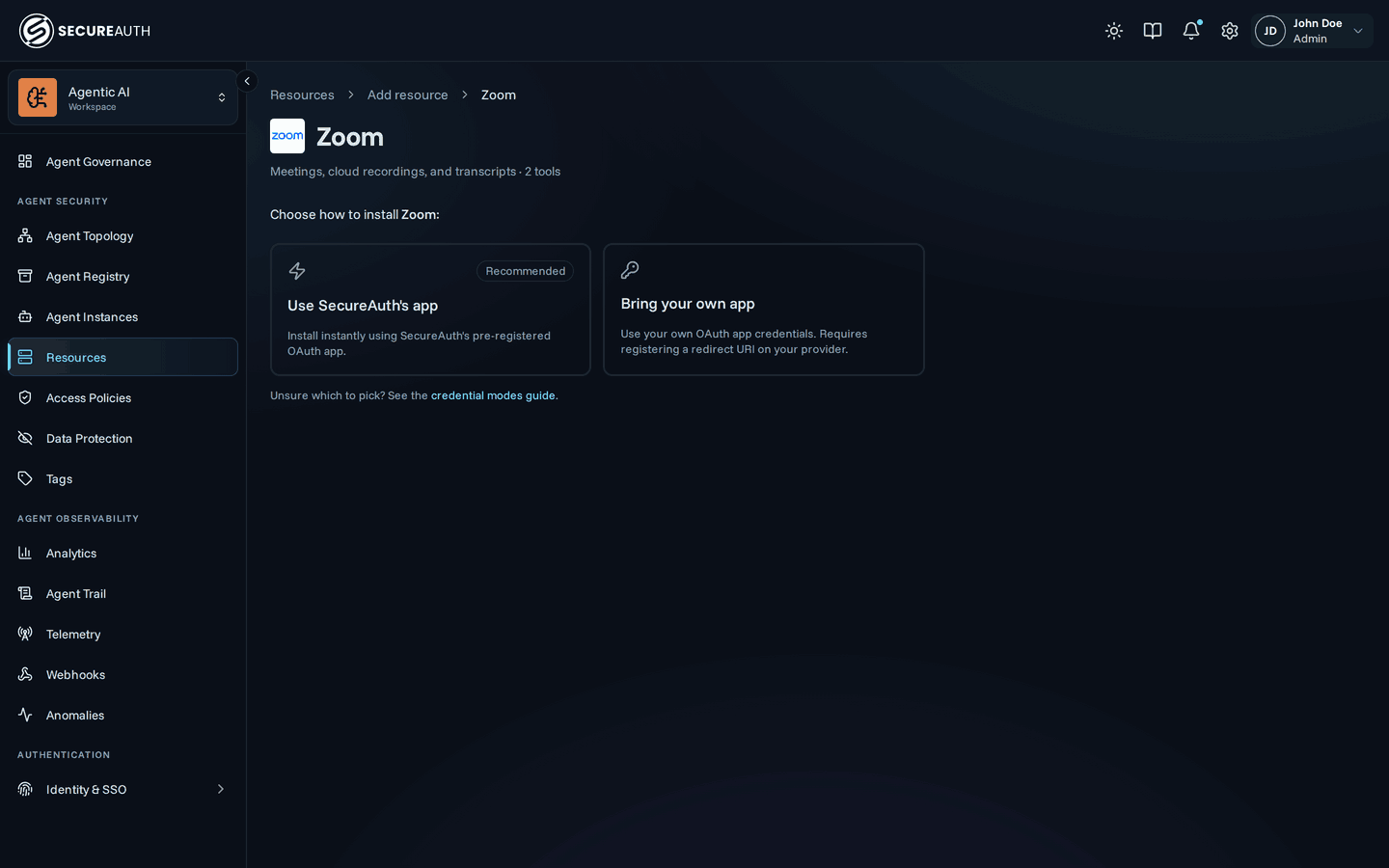Click the Anomalies activity pulse icon
1389x868 pixels.
click(x=25, y=715)
